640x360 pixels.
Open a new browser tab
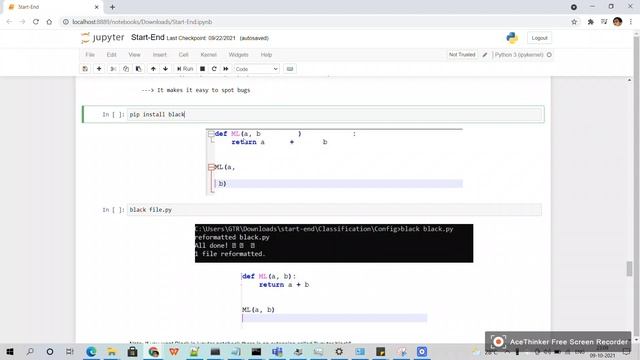click(x=112, y=7)
